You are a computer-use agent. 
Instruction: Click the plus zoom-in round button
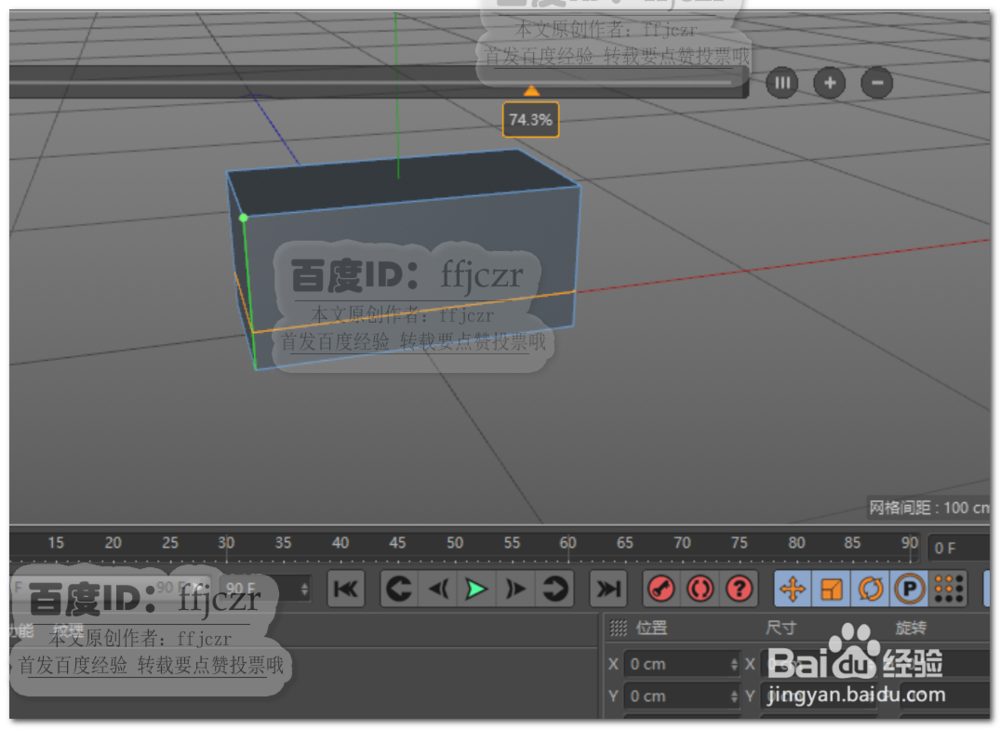pos(829,83)
